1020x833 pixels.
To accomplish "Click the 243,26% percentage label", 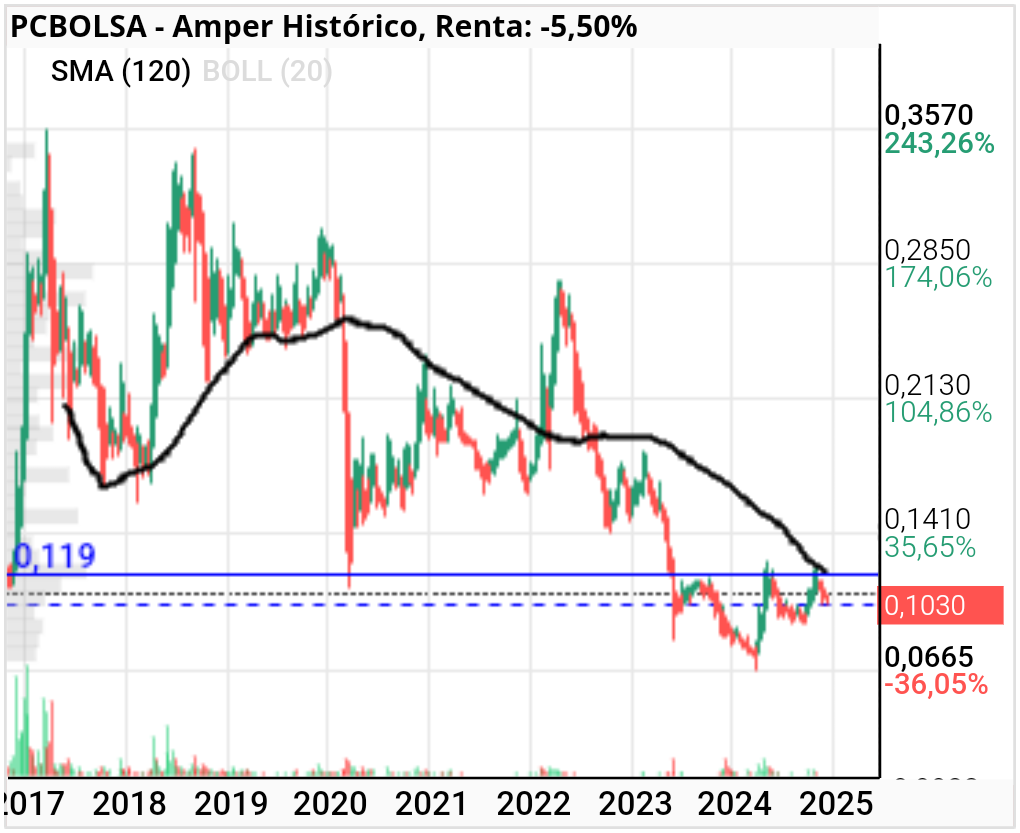I will 939,143.
